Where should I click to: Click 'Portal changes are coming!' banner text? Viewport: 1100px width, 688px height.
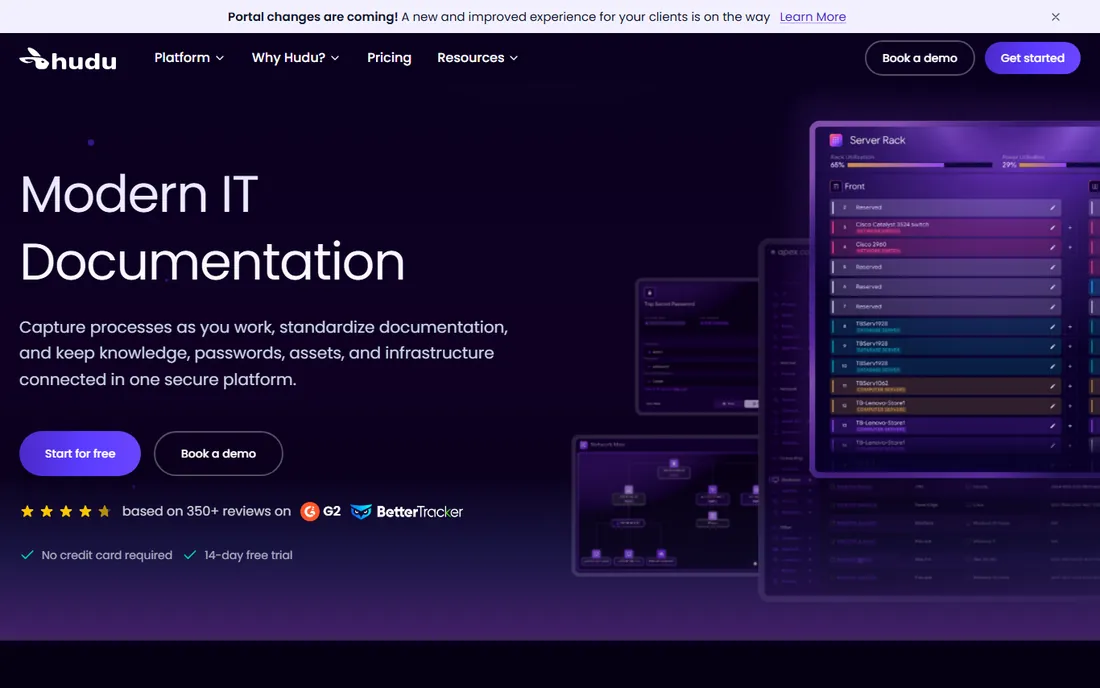312,17
